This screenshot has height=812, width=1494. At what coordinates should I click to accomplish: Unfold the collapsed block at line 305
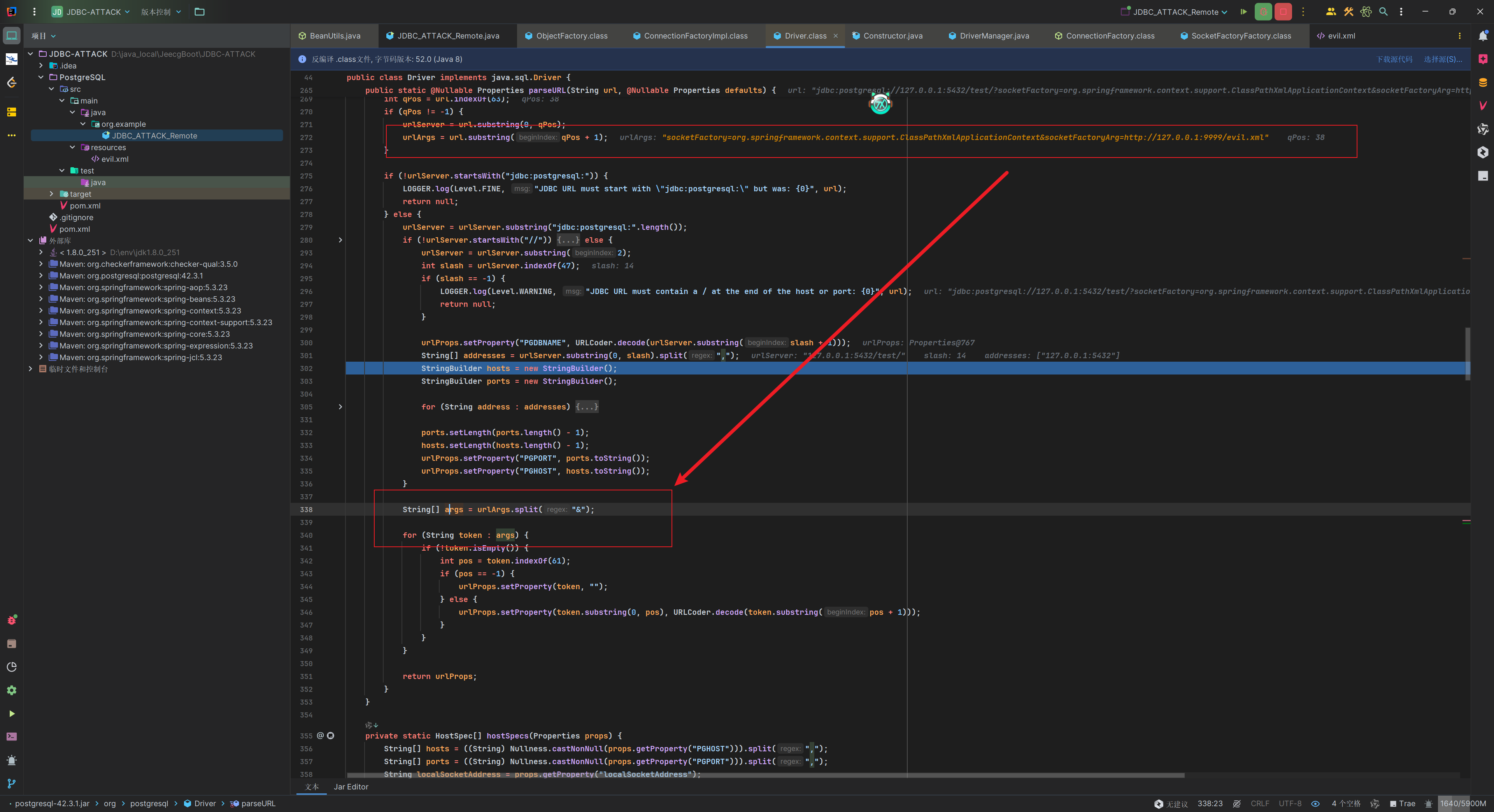(x=340, y=407)
